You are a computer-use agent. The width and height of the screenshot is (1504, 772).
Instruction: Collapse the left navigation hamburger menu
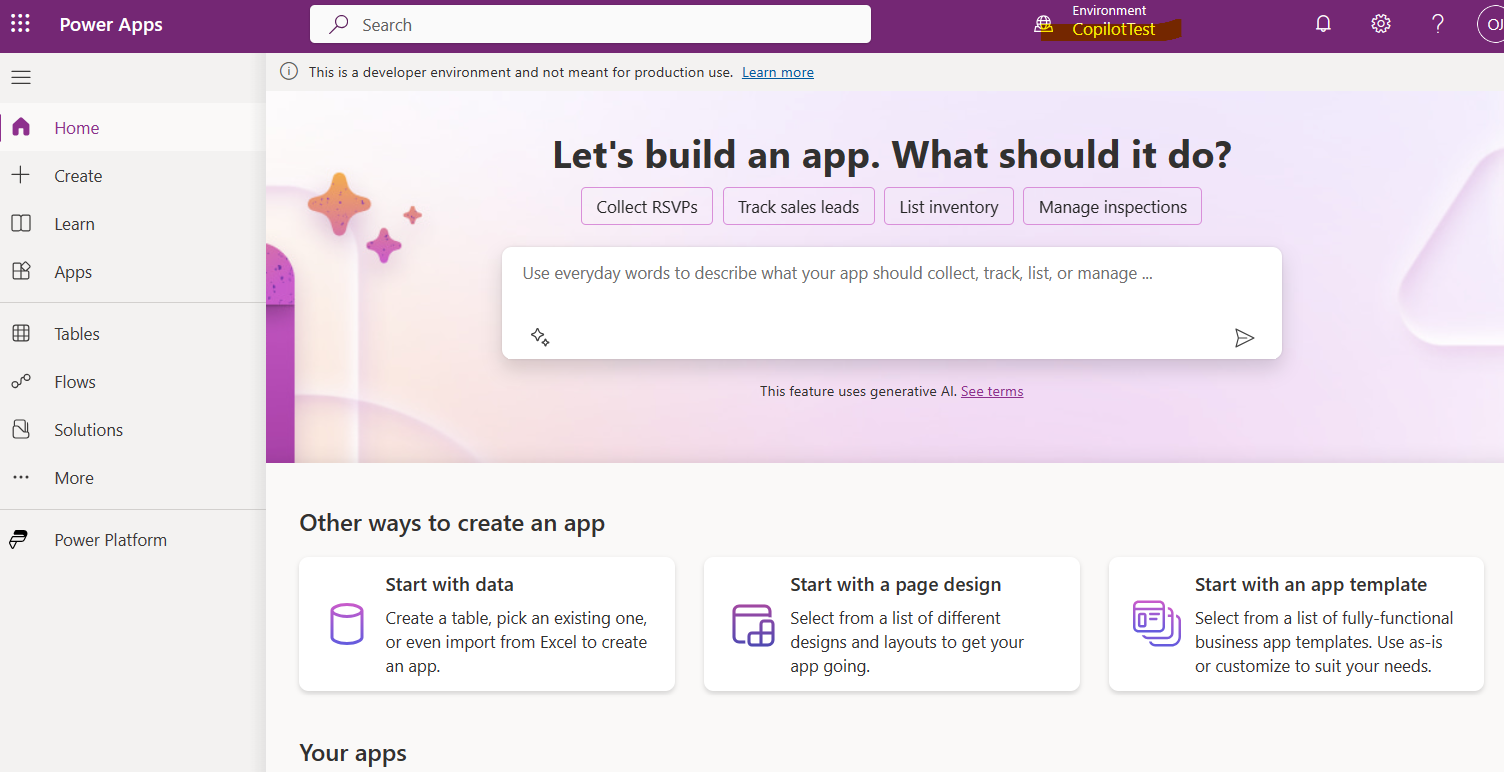21,77
